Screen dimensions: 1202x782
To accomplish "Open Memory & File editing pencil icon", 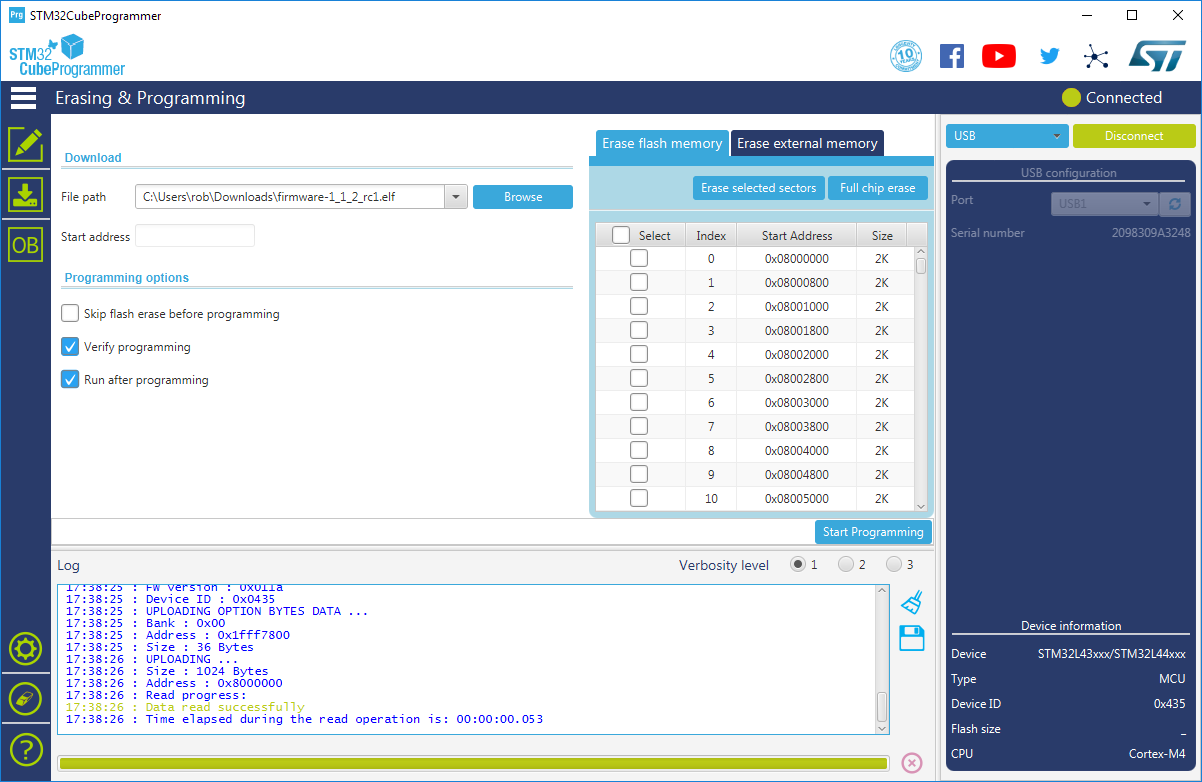I will 25,145.
